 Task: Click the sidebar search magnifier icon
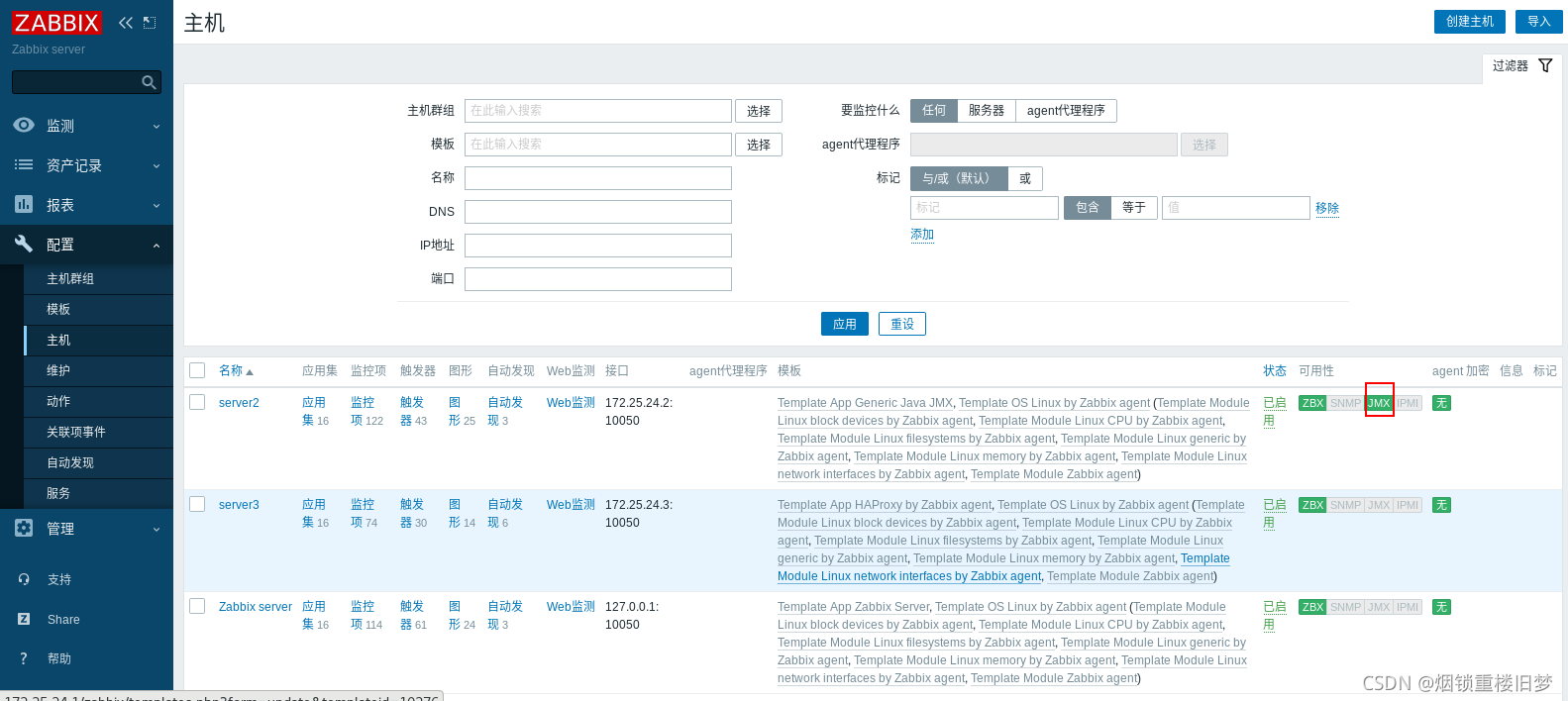pos(149,82)
